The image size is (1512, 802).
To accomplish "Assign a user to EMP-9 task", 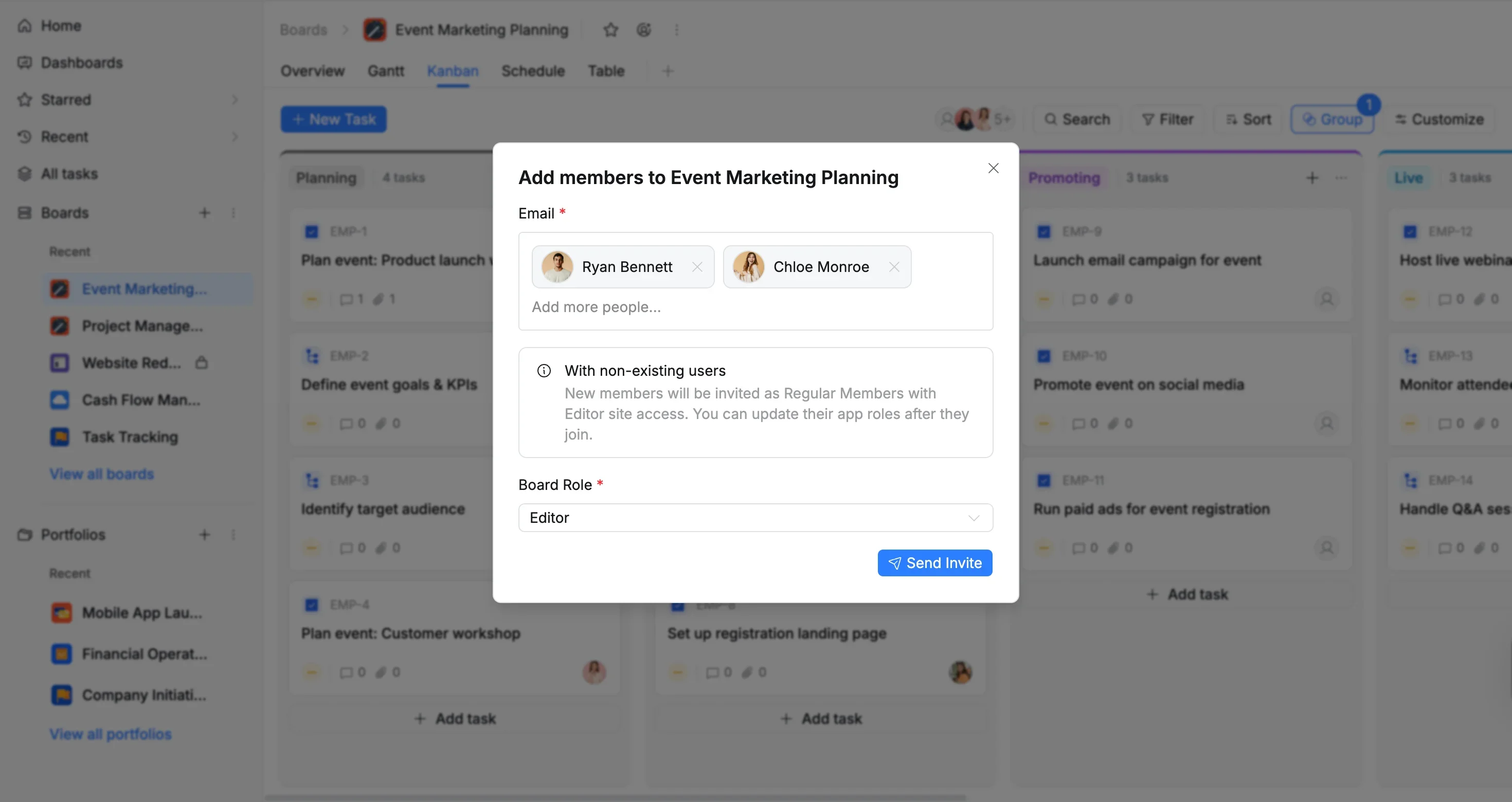I will click(1326, 299).
